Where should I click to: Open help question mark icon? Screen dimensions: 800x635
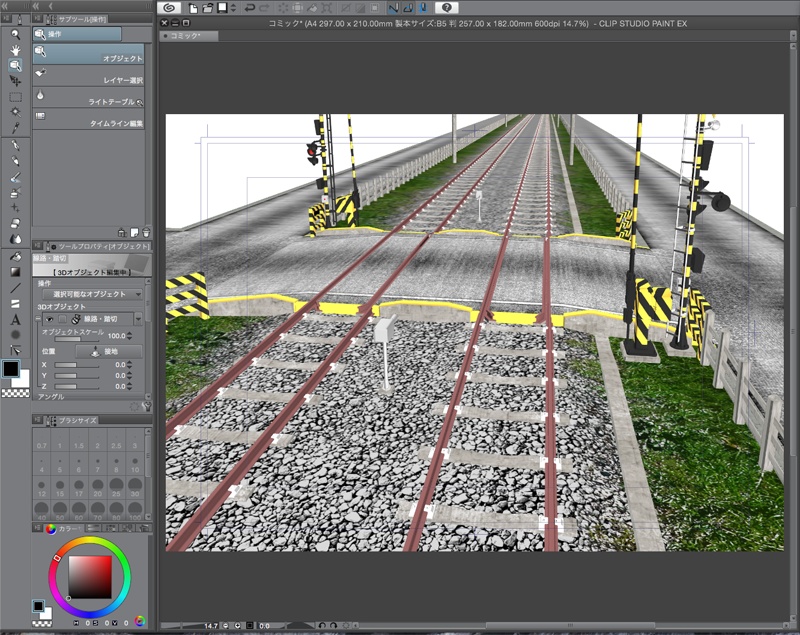pyautogui.click(x=446, y=8)
